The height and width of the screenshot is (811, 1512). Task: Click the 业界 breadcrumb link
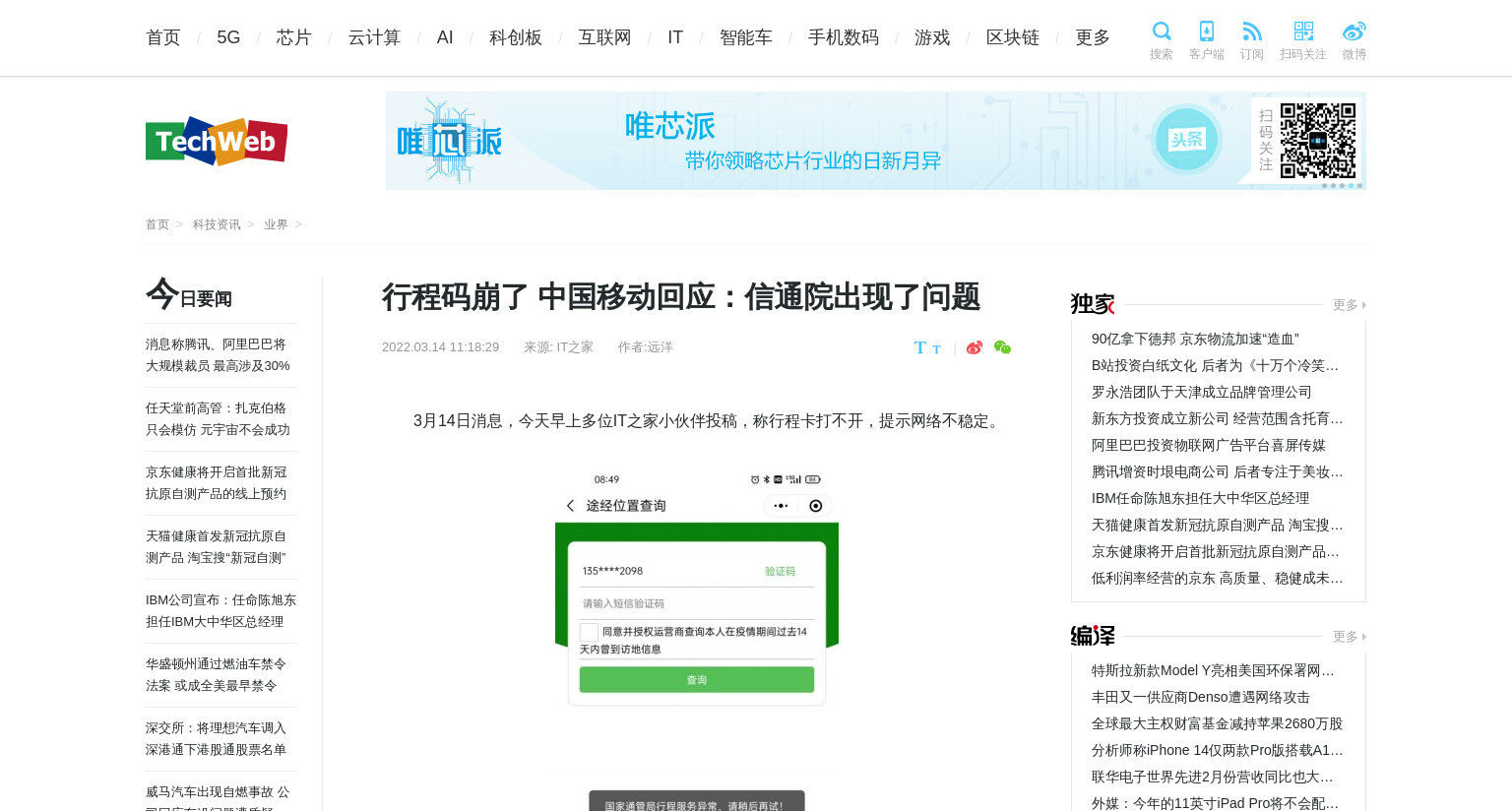pos(276,224)
